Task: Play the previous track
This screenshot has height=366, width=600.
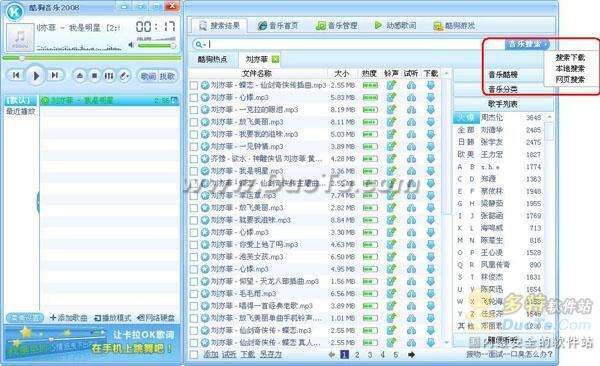Action: pos(16,75)
